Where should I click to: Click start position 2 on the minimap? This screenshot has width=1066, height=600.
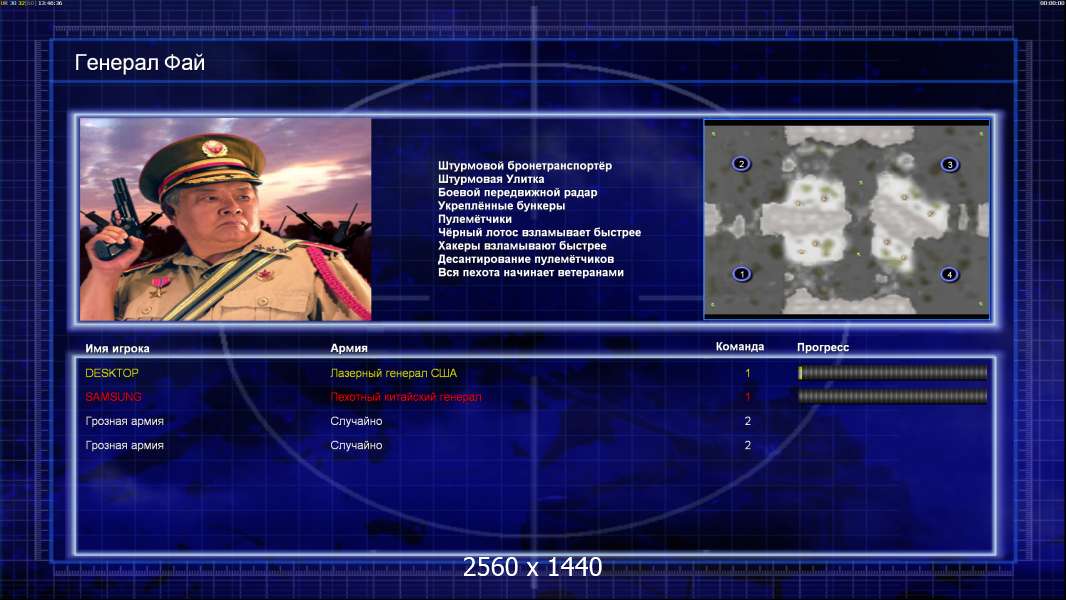pyautogui.click(x=741, y=163)
